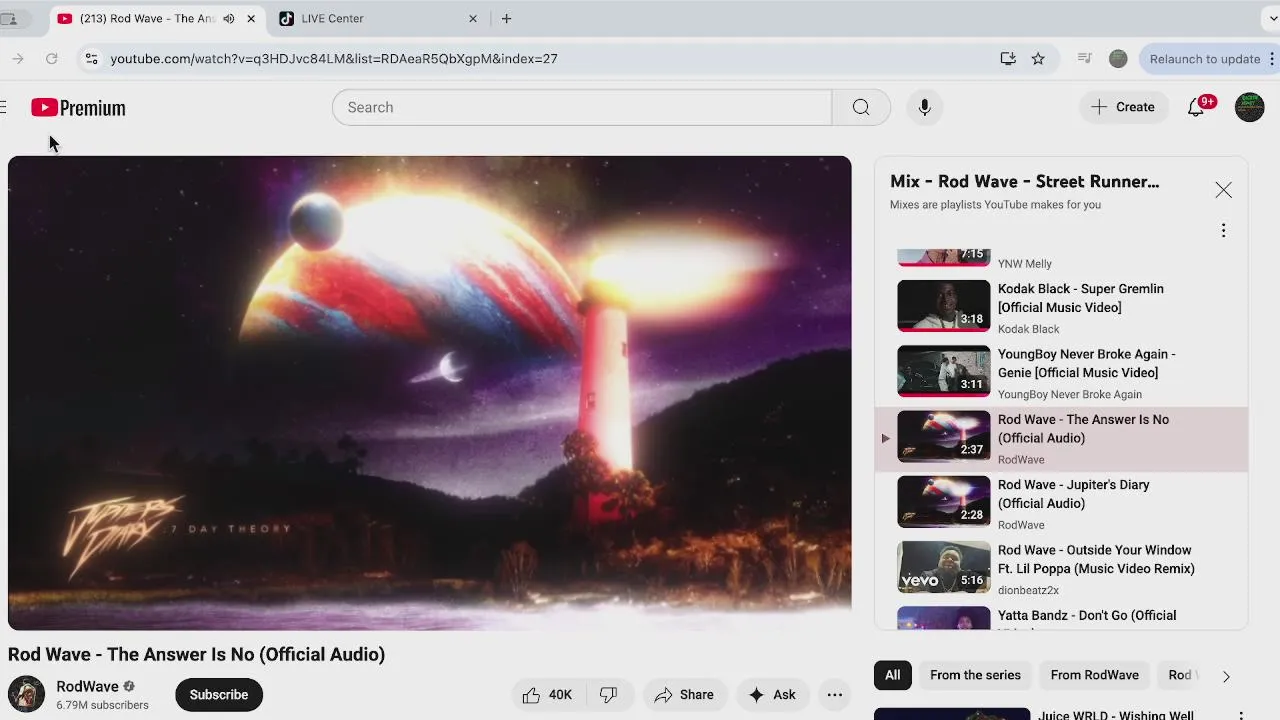Reload the page
Viewport: 1280px width, 720px height.
pos(52,59)
